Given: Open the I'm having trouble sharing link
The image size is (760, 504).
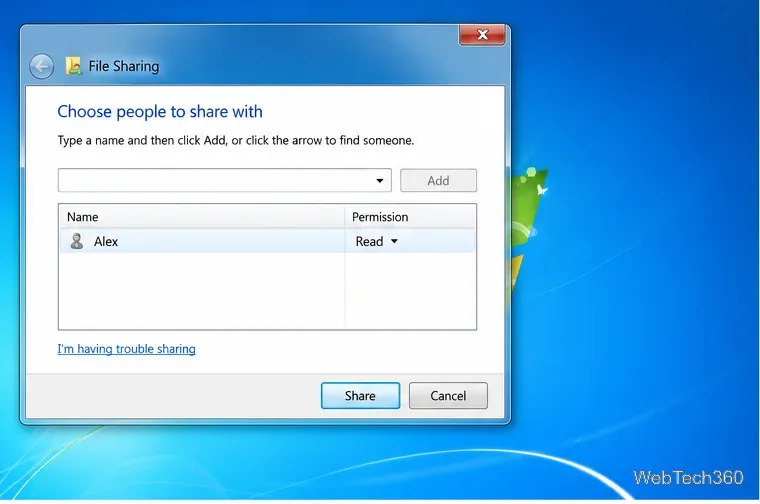Looking at the screenshot, I should tap(127, 349).
